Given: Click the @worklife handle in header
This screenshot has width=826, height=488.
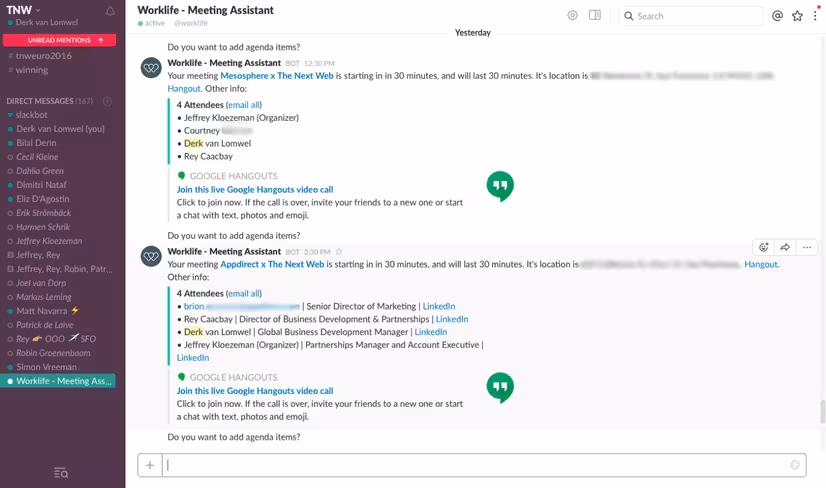Looking at the screenshot, I should (191, 23).
